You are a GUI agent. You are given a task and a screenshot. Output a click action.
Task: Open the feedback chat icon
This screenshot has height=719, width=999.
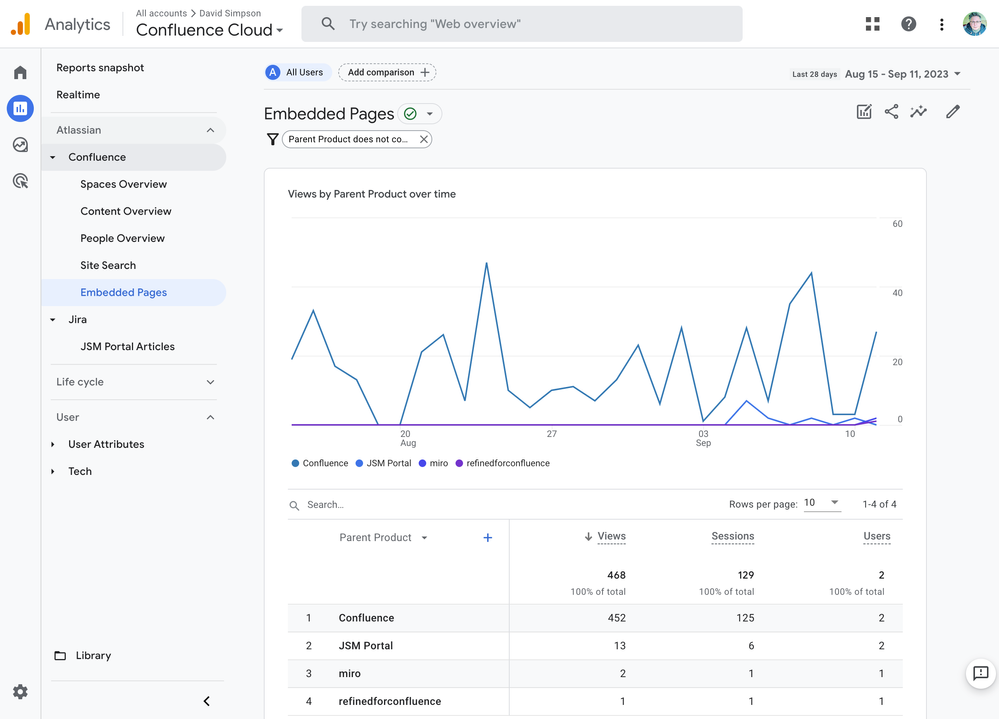tap(981, 673)
